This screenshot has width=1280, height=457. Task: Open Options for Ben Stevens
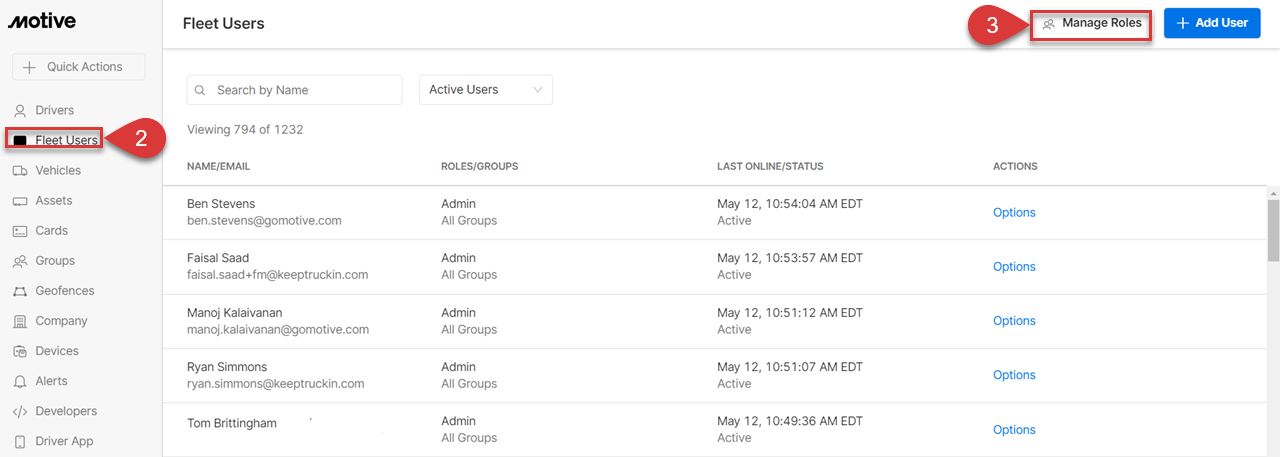1014,212
